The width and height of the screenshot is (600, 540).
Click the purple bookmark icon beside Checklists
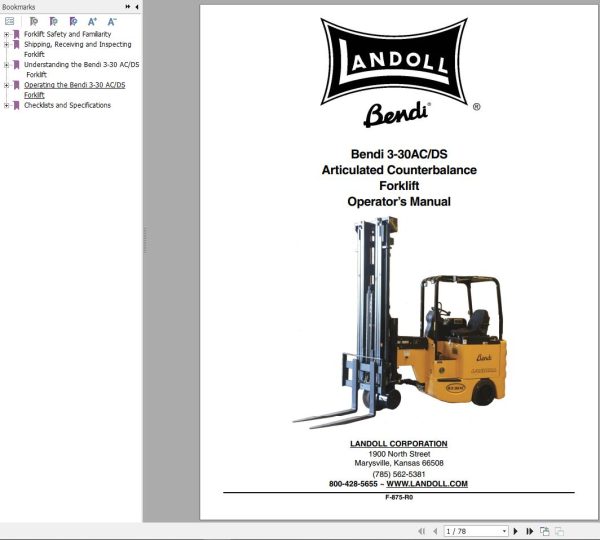click(x=16, y=105)
